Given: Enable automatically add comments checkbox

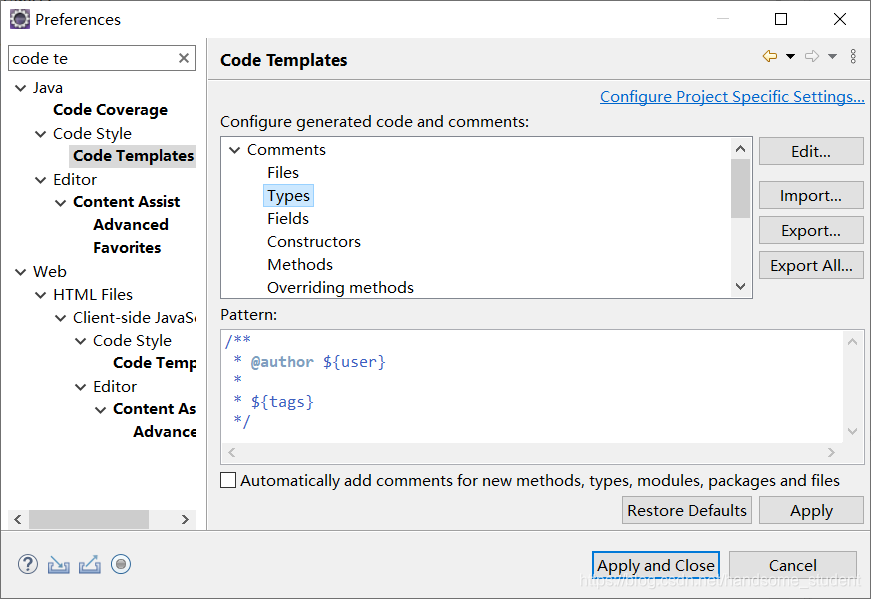Looking at the screenshot, I should (228, 480).
